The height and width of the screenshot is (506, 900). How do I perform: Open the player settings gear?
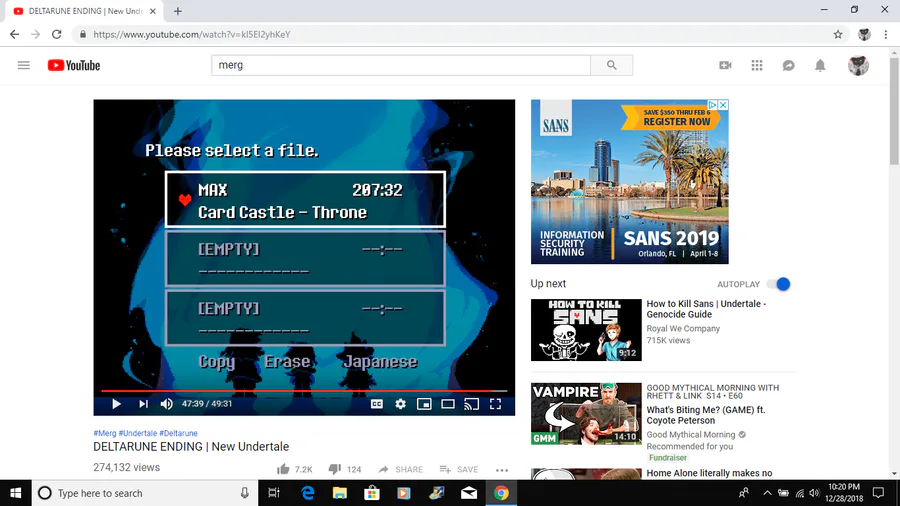point(400,404)
